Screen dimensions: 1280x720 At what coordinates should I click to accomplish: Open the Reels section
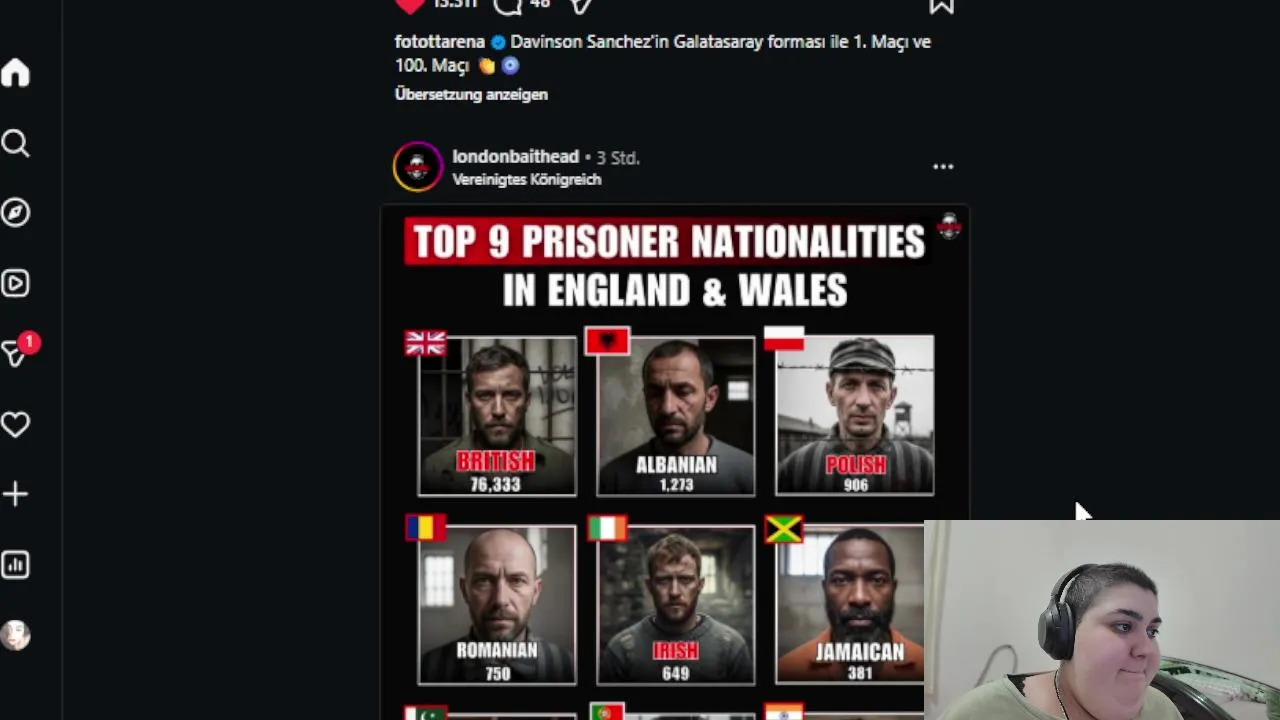(x=16, y=284)
